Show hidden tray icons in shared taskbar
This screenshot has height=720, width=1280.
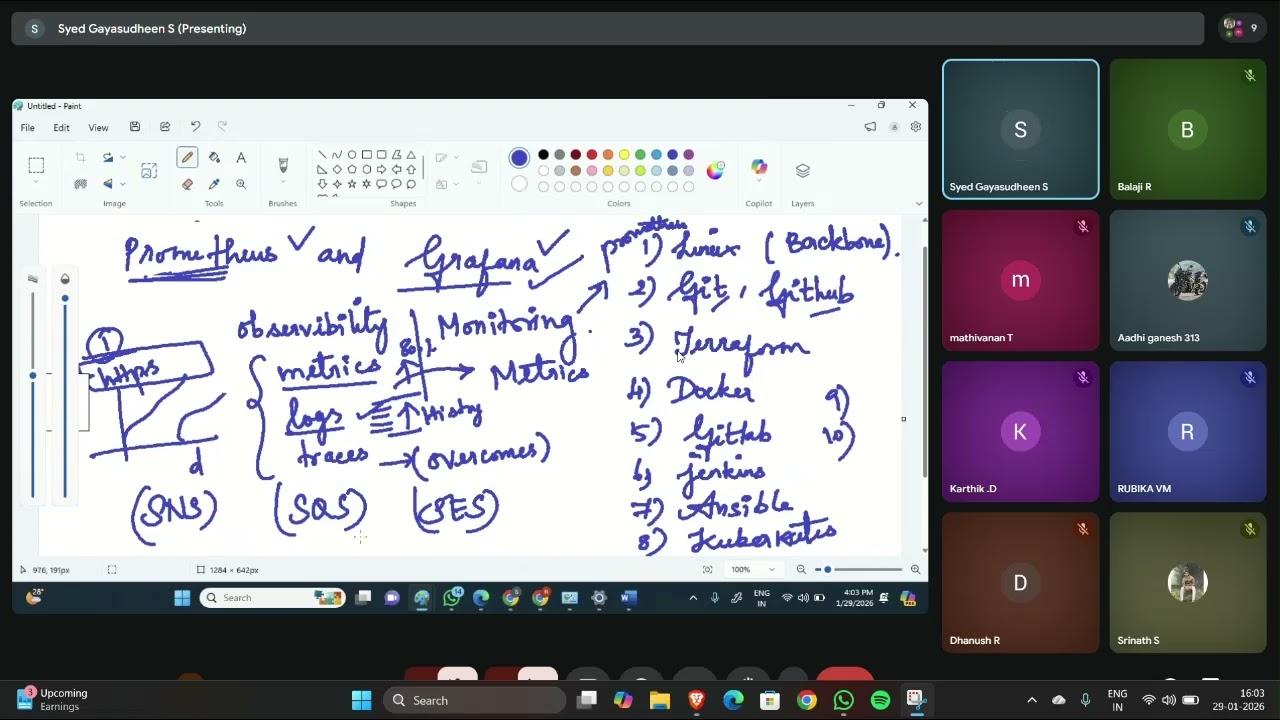pos(693,598)
